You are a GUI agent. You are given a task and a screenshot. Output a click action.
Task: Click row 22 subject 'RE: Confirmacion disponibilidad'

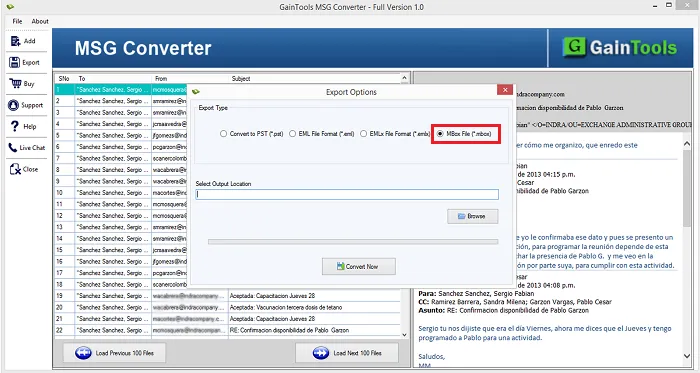click(x=289, y=330)
